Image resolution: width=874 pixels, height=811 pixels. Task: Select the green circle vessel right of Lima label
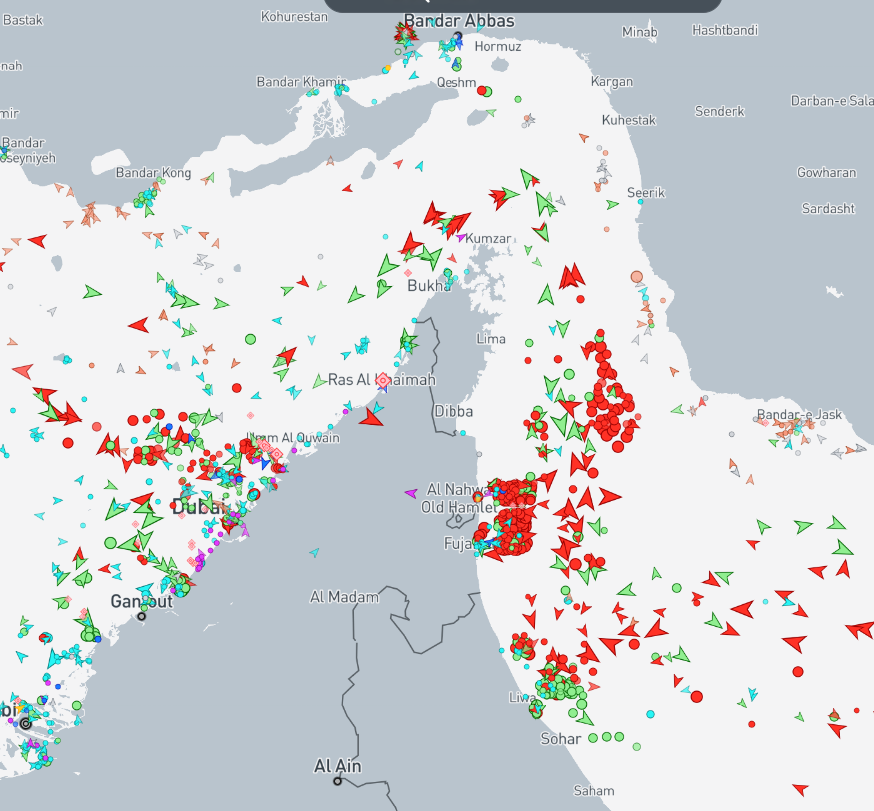(x=529, y=343)
